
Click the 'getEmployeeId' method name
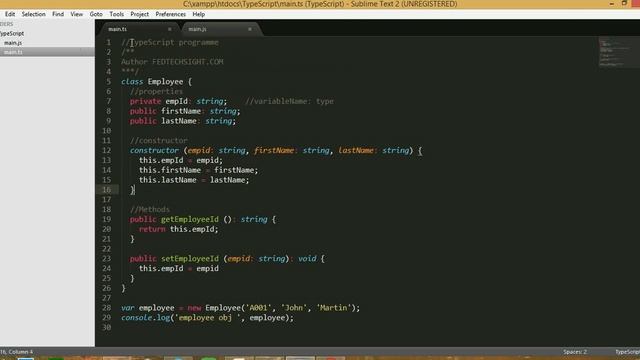190,220
